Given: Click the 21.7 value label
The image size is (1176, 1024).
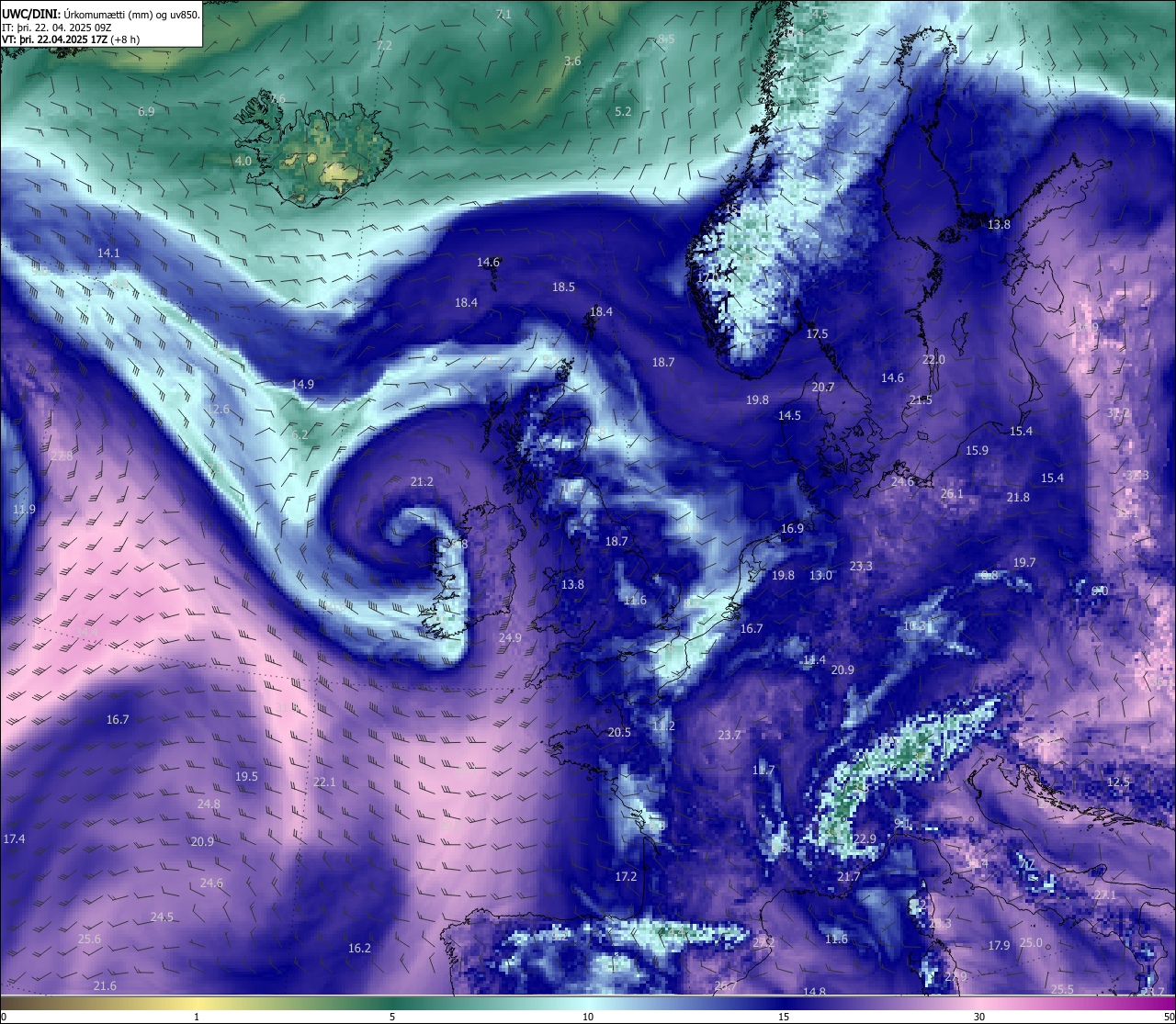Looking at the screenshot, I should point(848,877).
